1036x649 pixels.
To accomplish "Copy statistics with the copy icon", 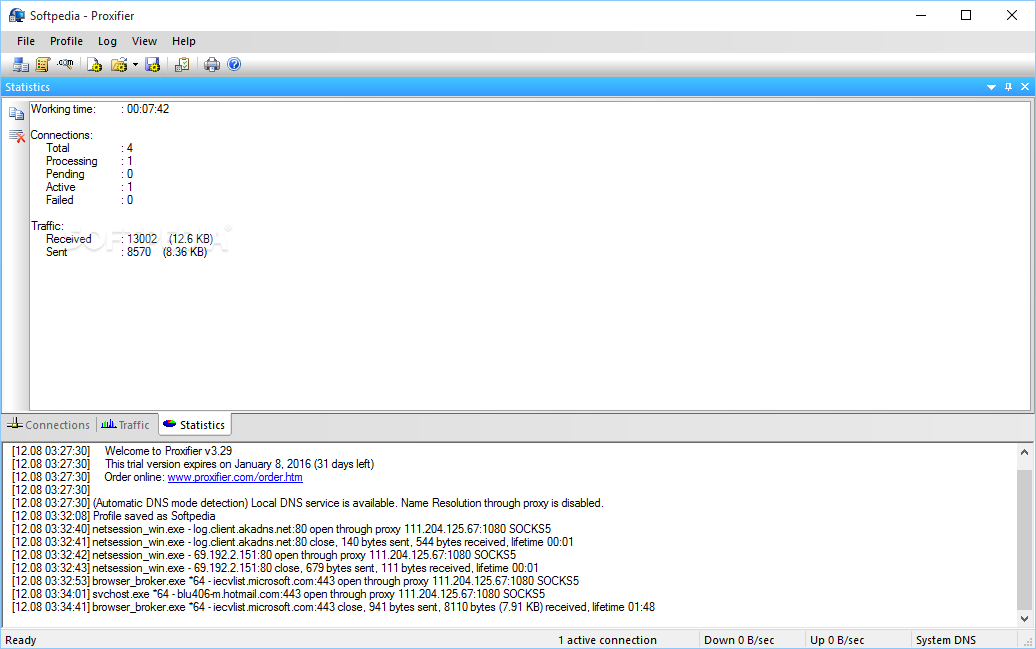I will [17, 114].
